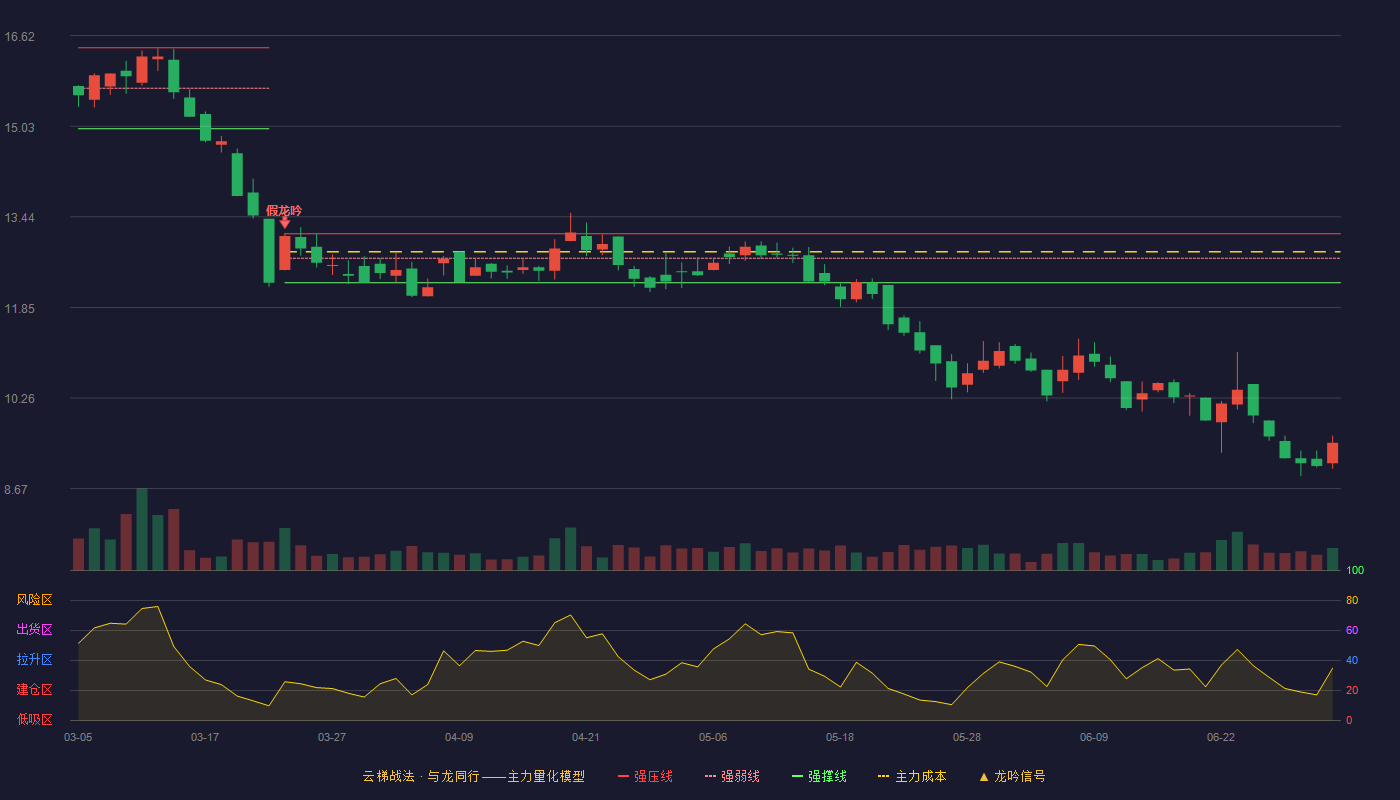Select the 出货区 zone label

(34, 630)
